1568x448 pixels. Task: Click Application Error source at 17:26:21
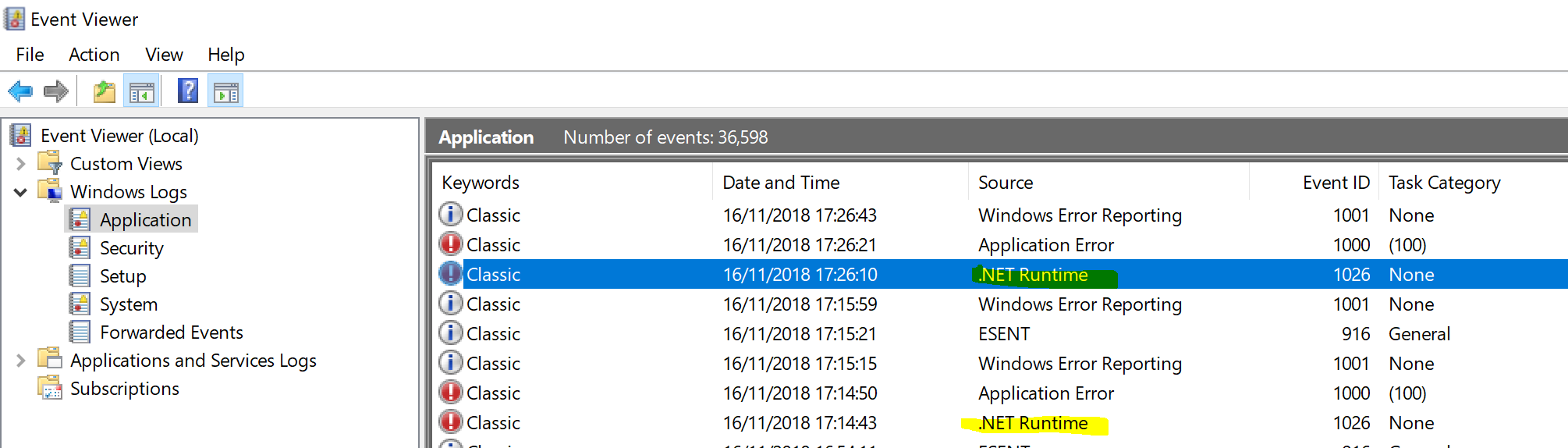coord(1046,245)
